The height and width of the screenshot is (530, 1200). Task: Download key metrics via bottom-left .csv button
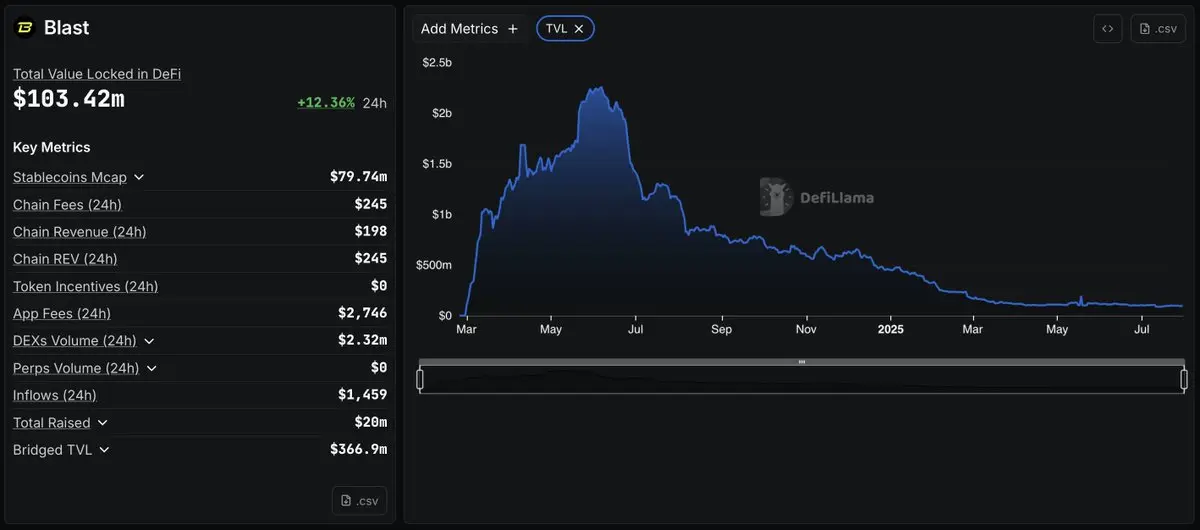(x=359, y=500)
